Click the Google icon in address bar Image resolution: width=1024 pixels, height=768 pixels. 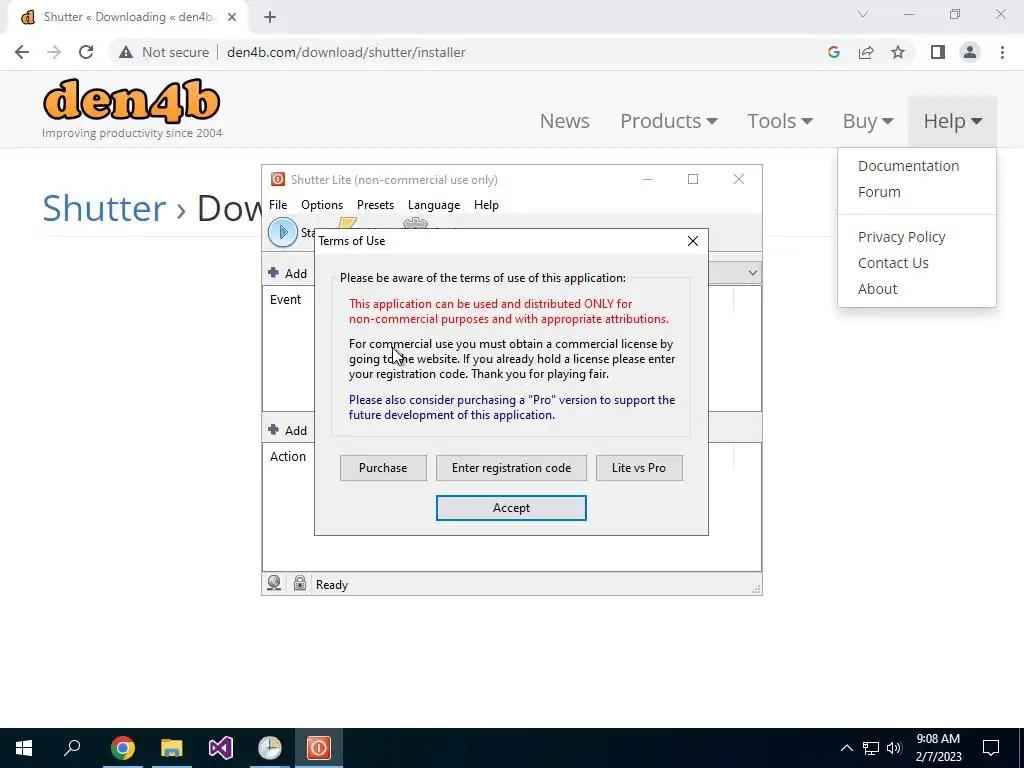click(x=833, y=52)
